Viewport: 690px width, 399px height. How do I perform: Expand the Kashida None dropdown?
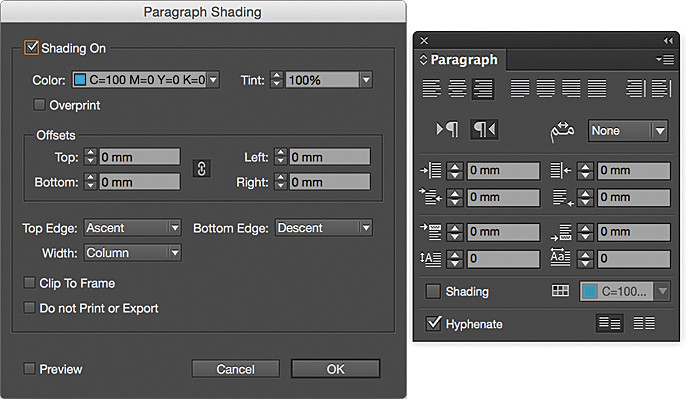point(628,131)
